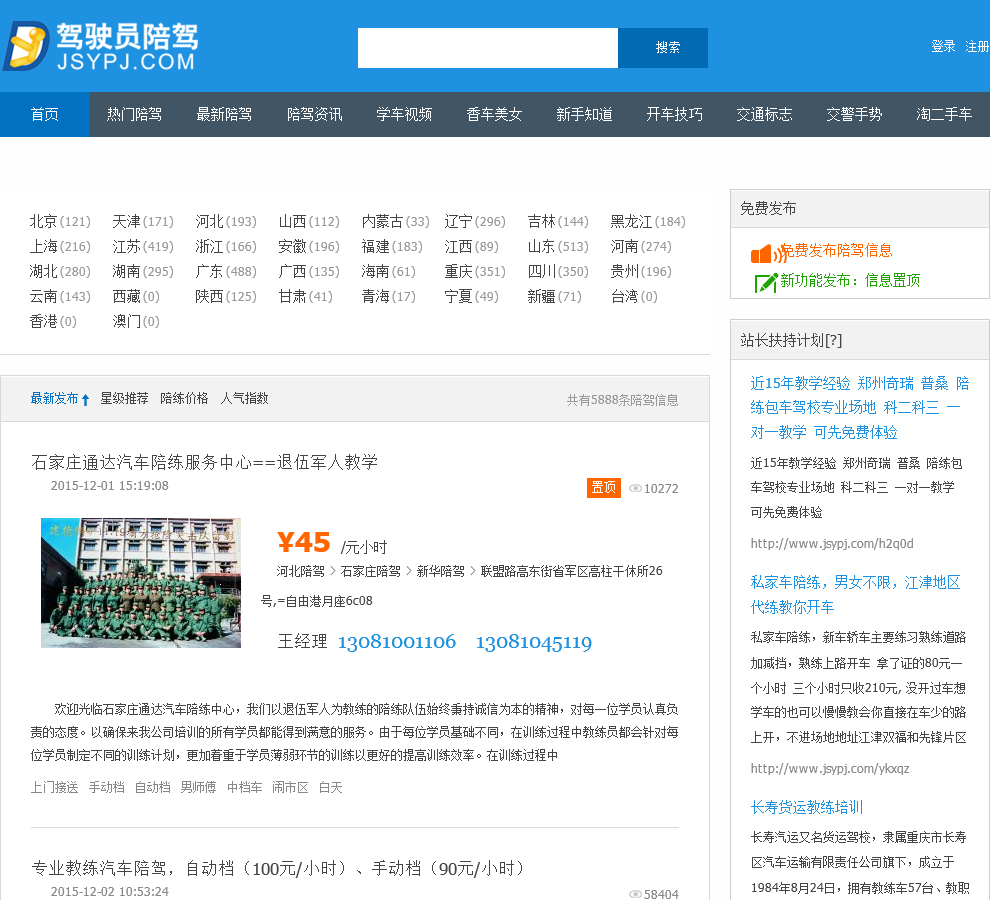Viewport: 990px width, 900px height.
Task: Open the 登录 login link
Action: point(943,46)
